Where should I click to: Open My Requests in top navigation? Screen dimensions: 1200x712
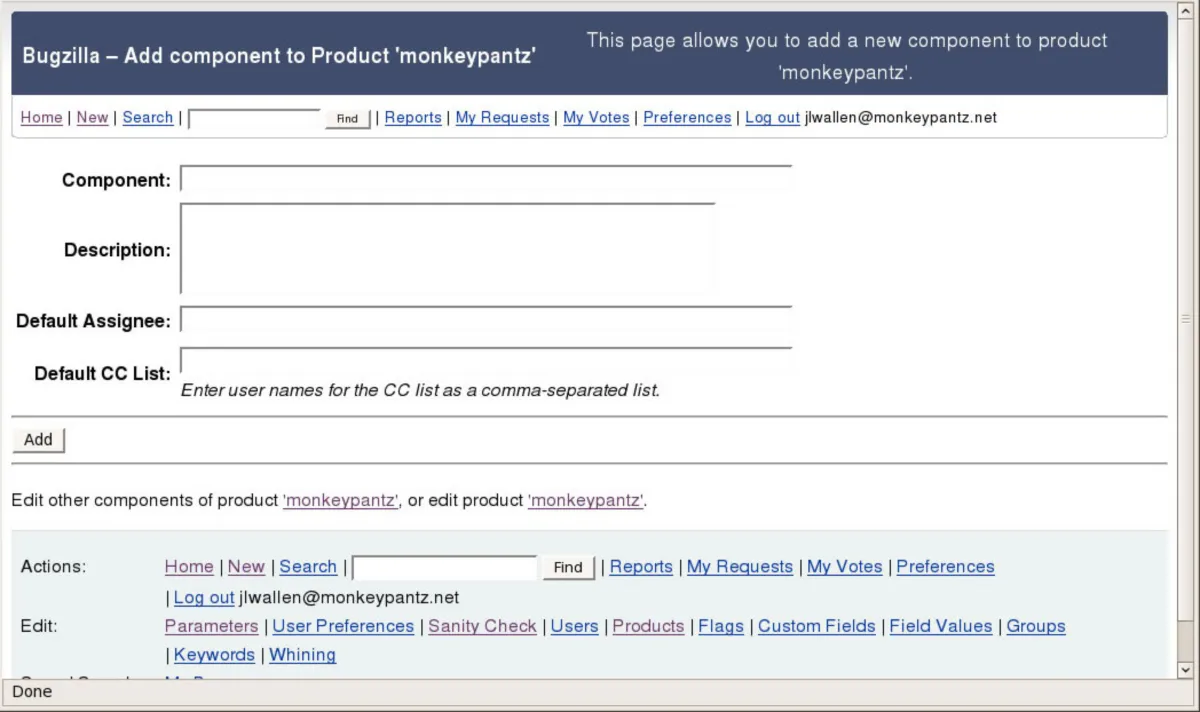pos(502,117)
